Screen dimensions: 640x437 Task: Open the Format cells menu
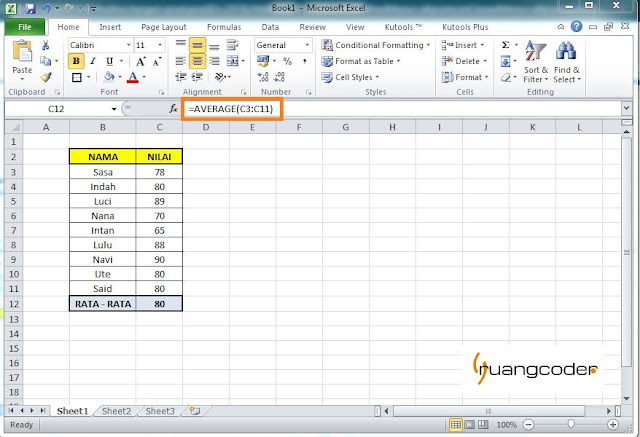(465, 77)
